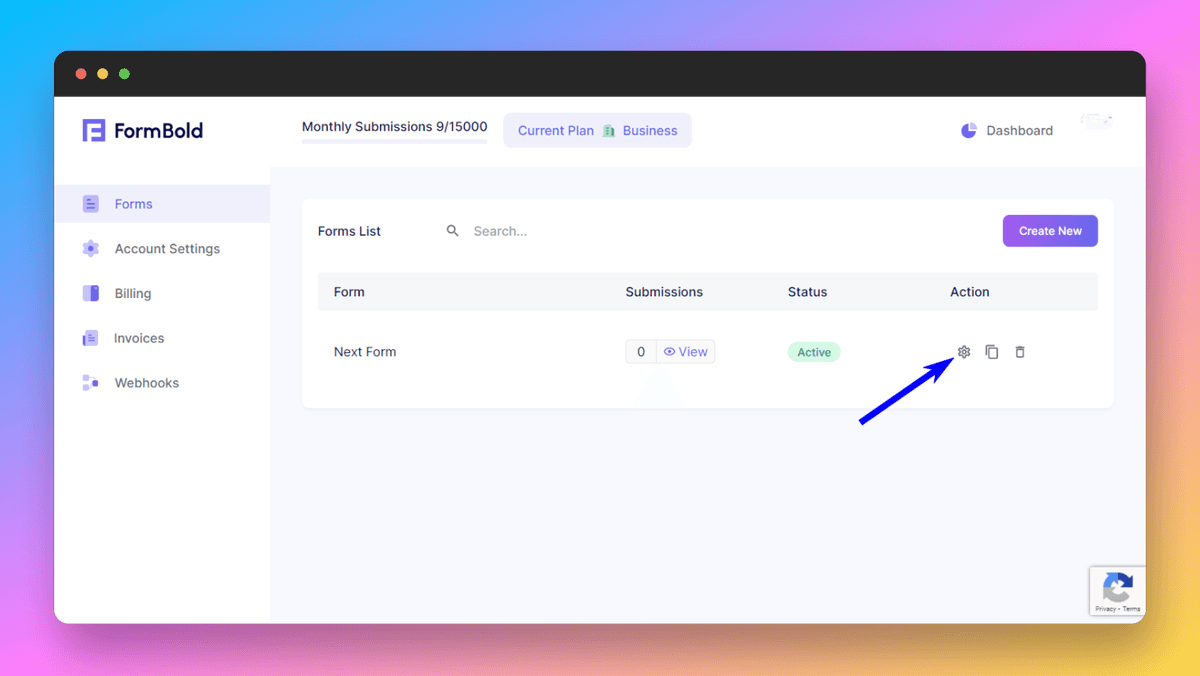Open Forms in the sidebar
The image size is (1200, 676).
[133, 204]
